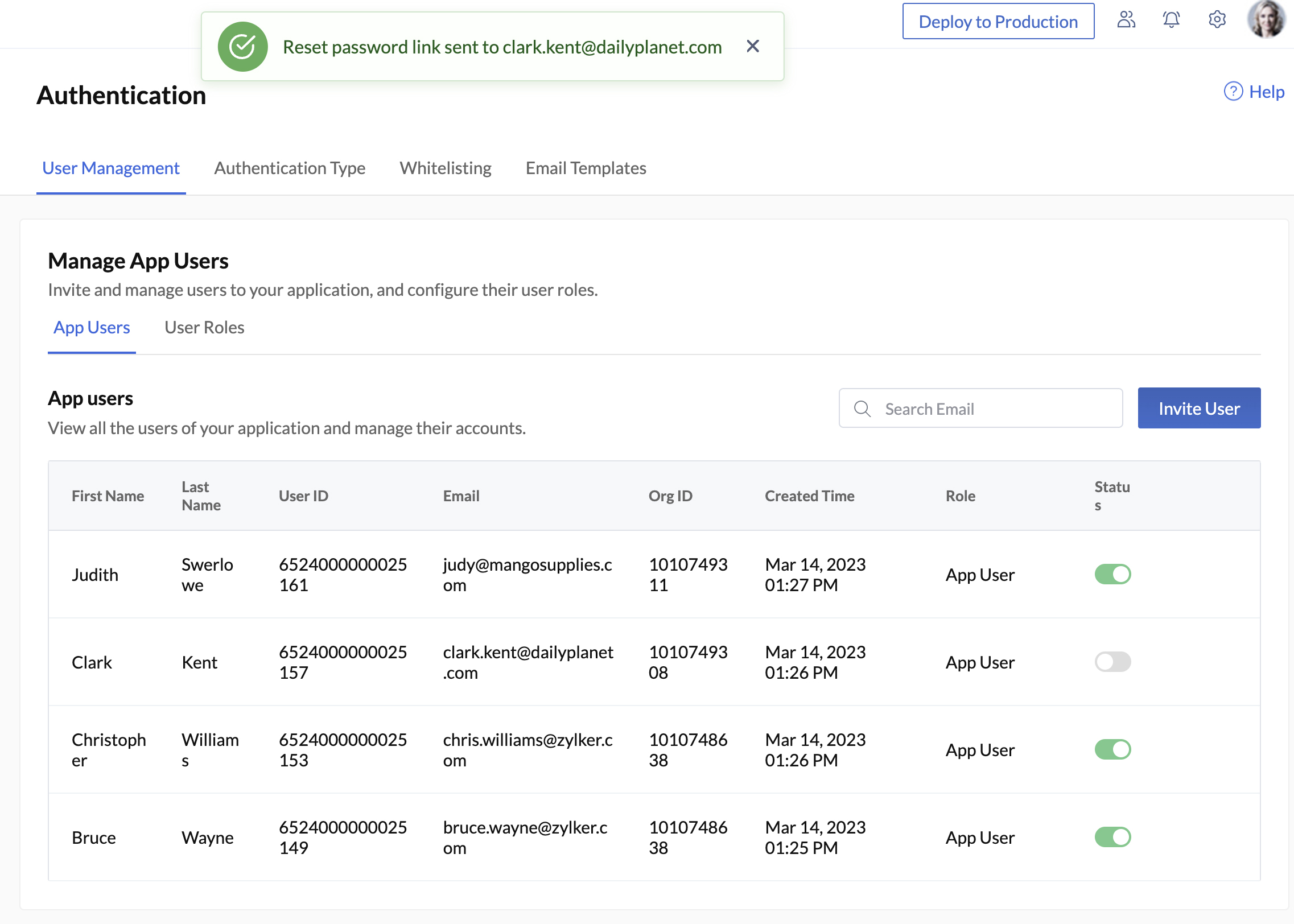Open the User Roles tab
This screenshot has height=924, width=1294.
(204, 327)
